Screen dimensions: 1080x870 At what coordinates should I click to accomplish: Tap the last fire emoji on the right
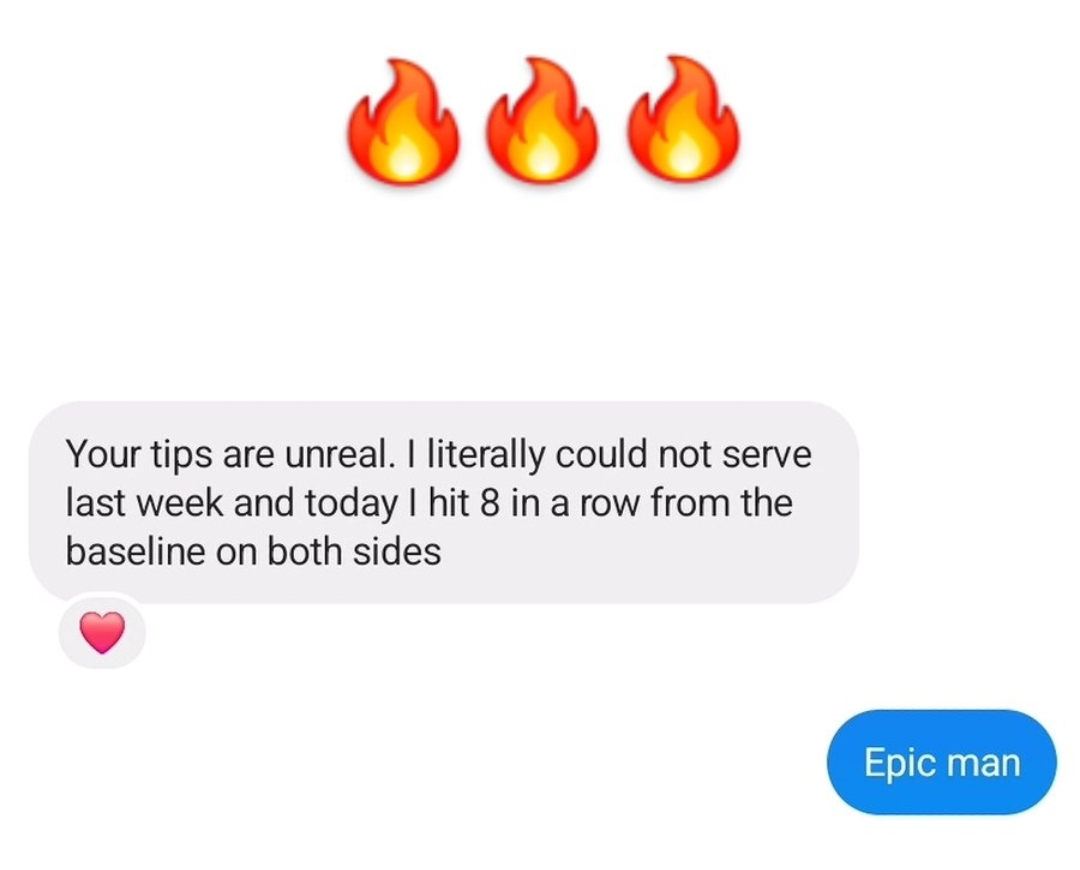tap(683, 120)
